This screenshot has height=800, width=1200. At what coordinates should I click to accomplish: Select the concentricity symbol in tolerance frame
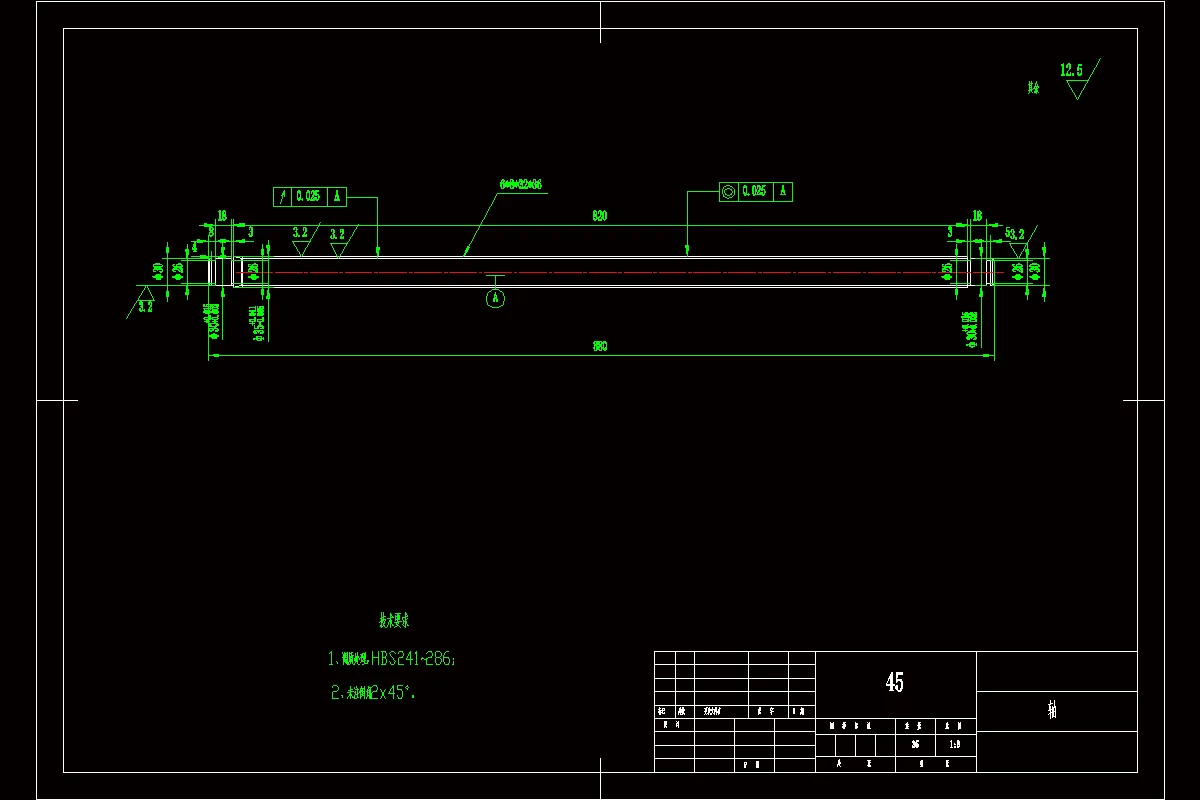(728, 191)
